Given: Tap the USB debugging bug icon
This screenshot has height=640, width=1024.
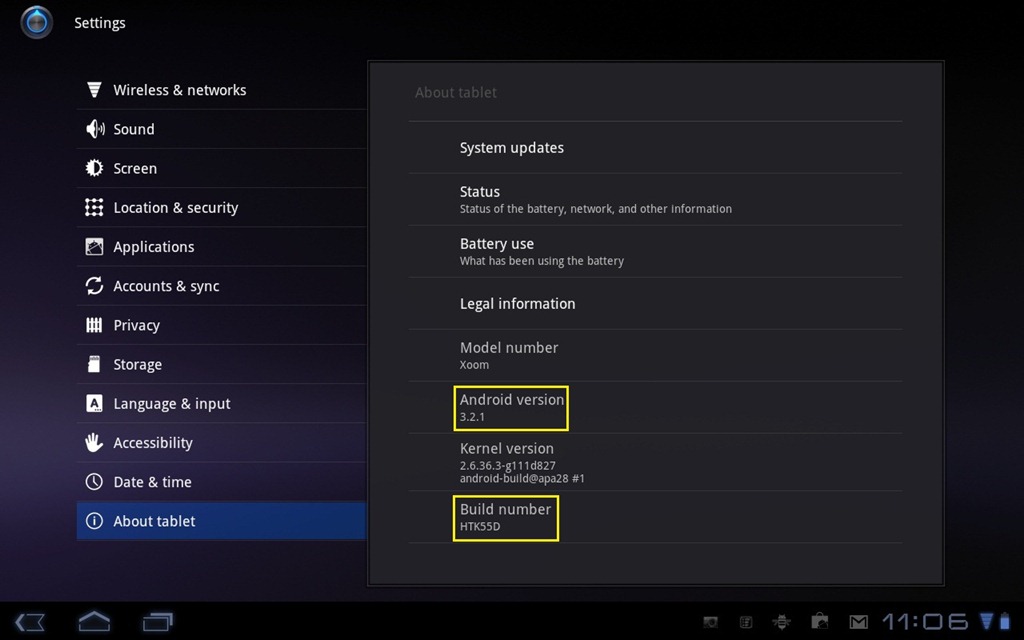Looking at the screenshot, I should click(782, 621).
